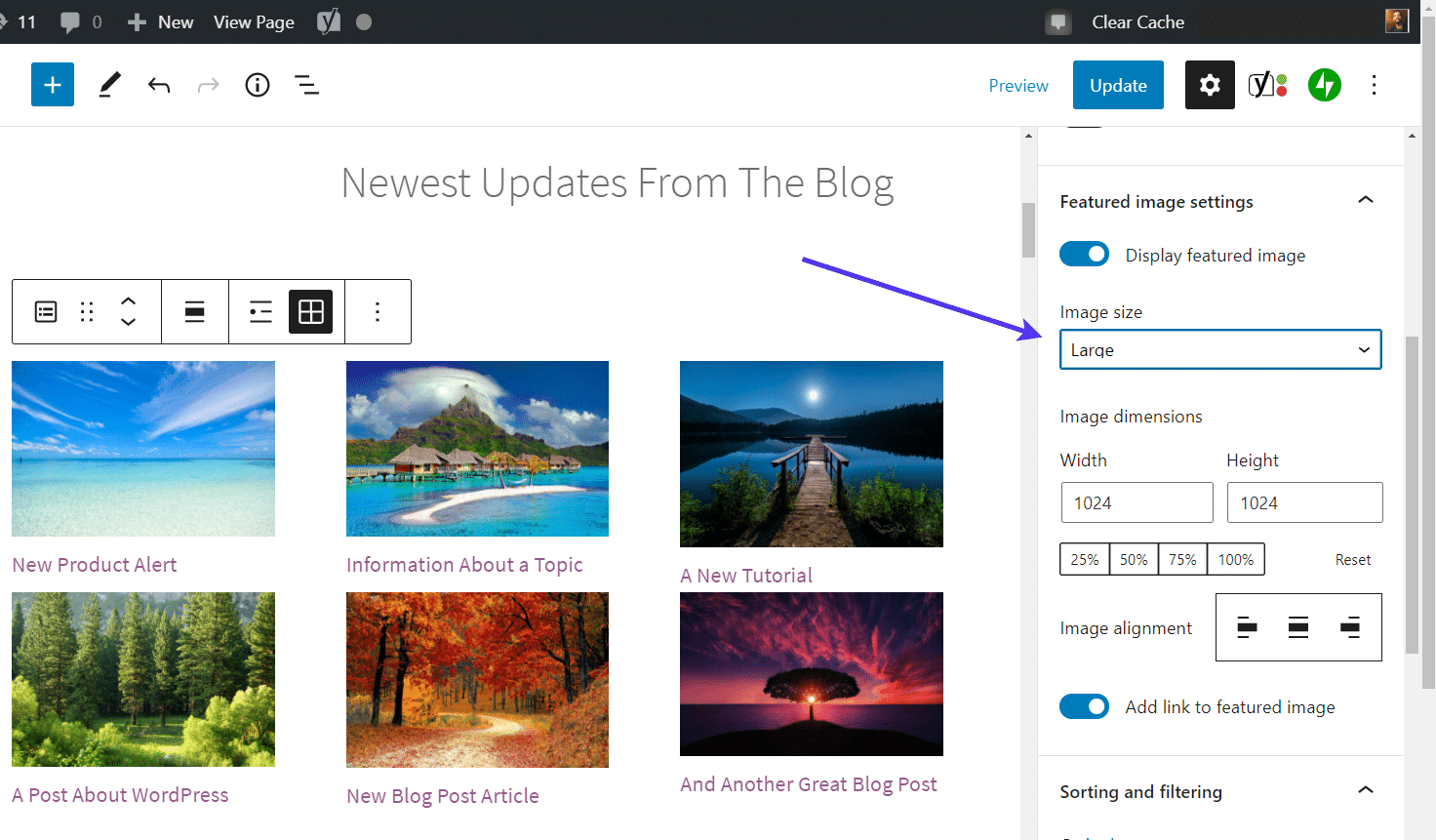Click inside the Width input field

pyautogui.click(x=1137, y=502)
